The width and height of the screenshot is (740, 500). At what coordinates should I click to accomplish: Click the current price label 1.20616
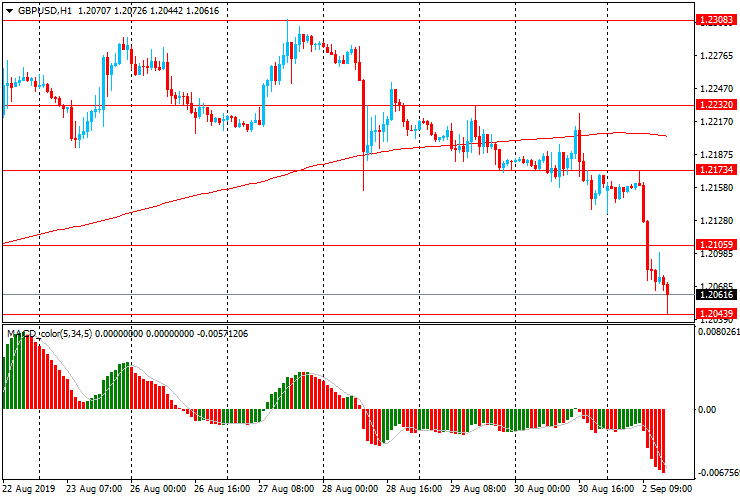coord(716,295)
